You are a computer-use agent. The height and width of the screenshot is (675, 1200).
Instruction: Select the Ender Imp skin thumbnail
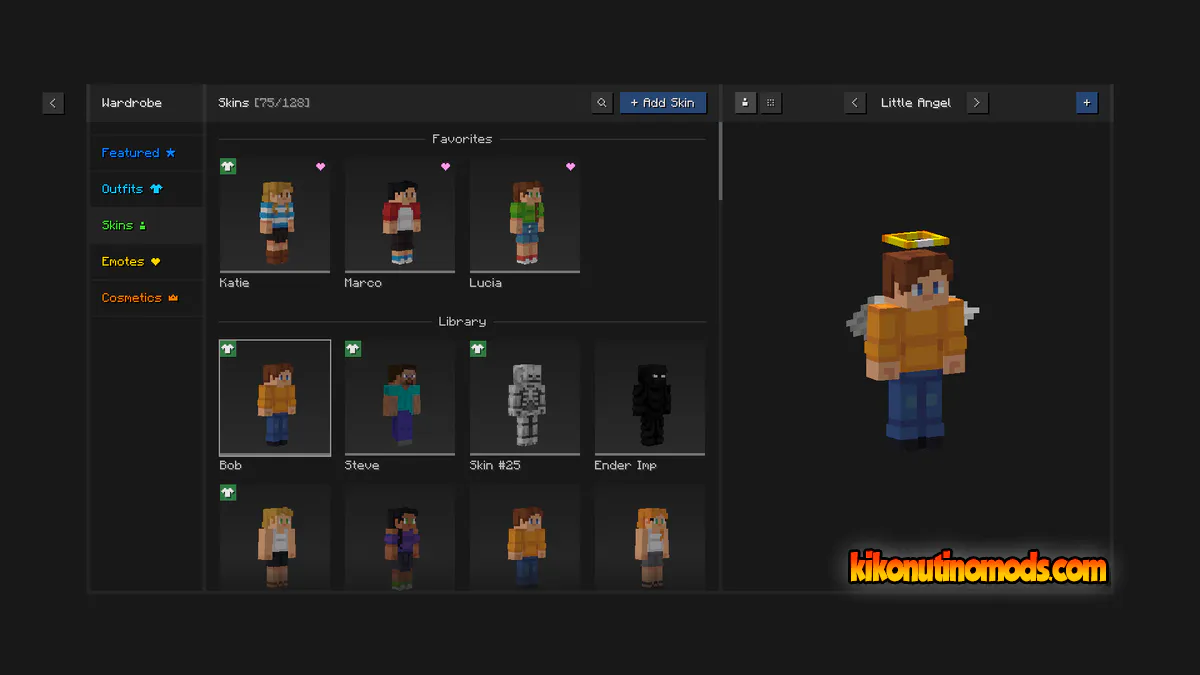click(650, 398)
